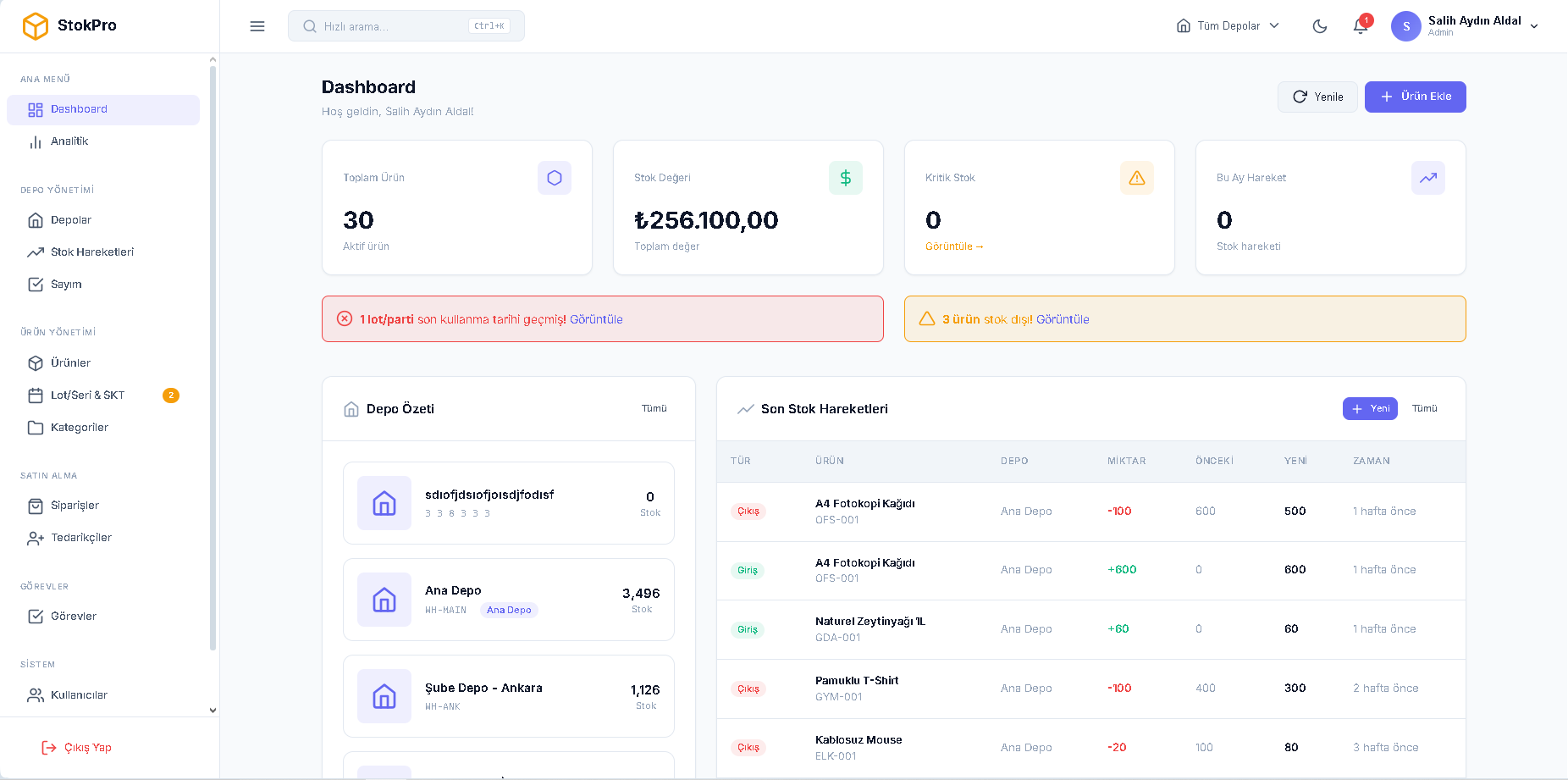Click the hamburger menu icon
Screen dimensions: 1568x780
pos(257,26)
